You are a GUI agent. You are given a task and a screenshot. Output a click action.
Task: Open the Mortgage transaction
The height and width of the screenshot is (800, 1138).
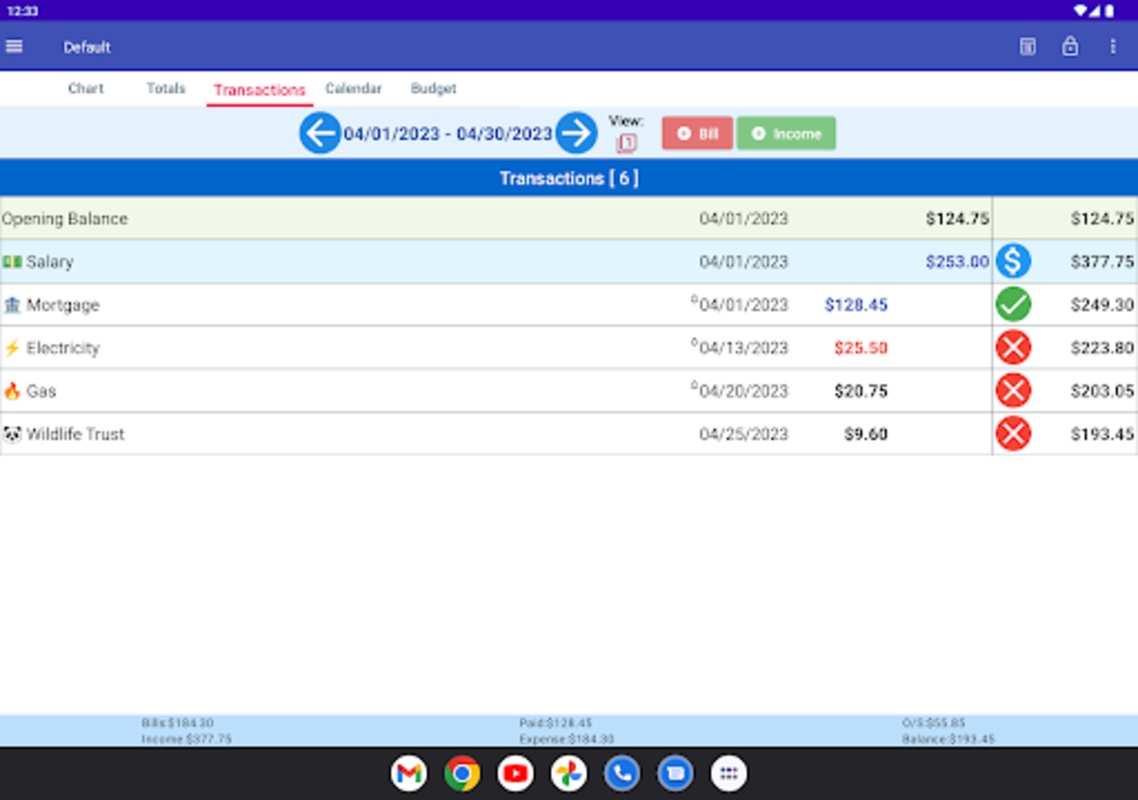click(x=569, y=304)
